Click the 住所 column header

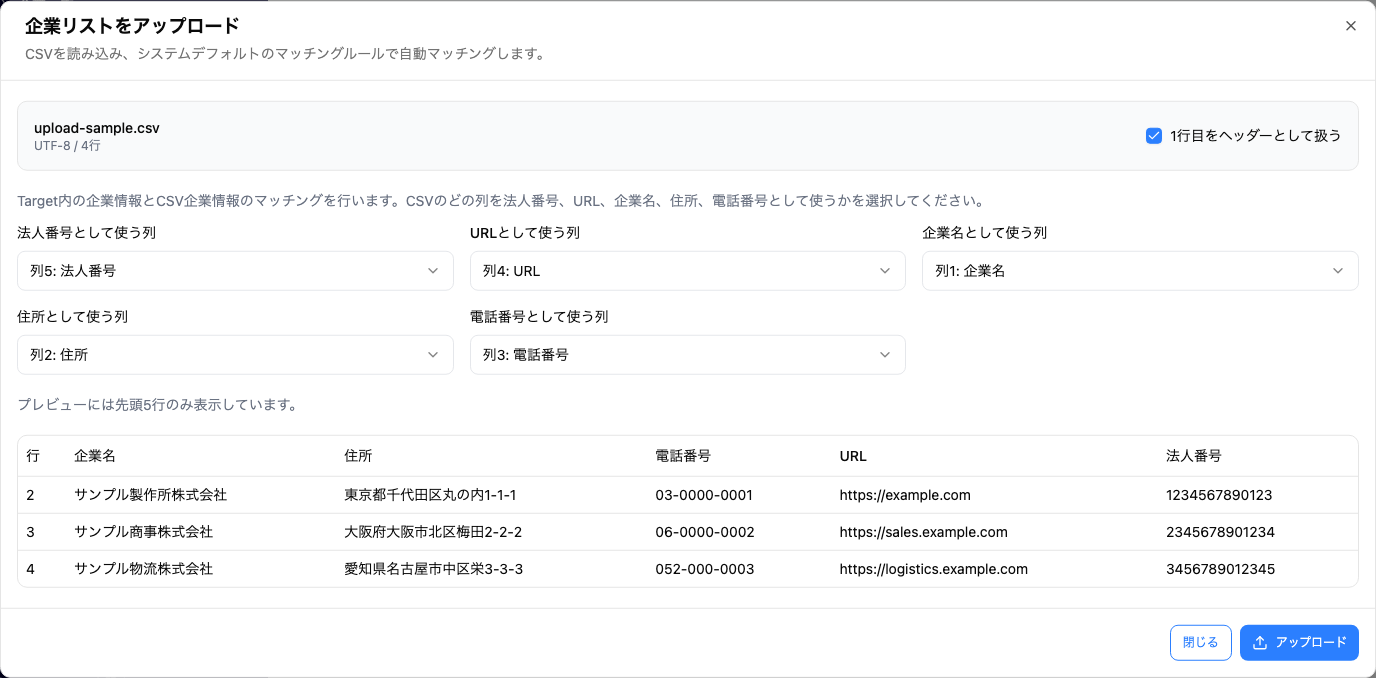point(358,456)
